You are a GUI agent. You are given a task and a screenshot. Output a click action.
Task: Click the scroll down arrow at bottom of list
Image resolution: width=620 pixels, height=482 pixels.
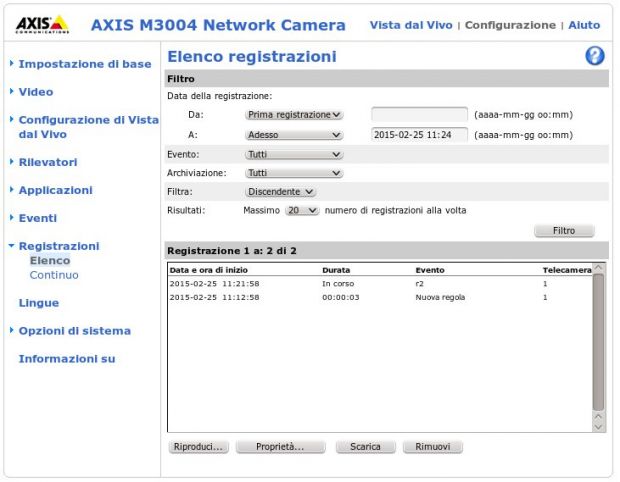click(x=598, y=427)
